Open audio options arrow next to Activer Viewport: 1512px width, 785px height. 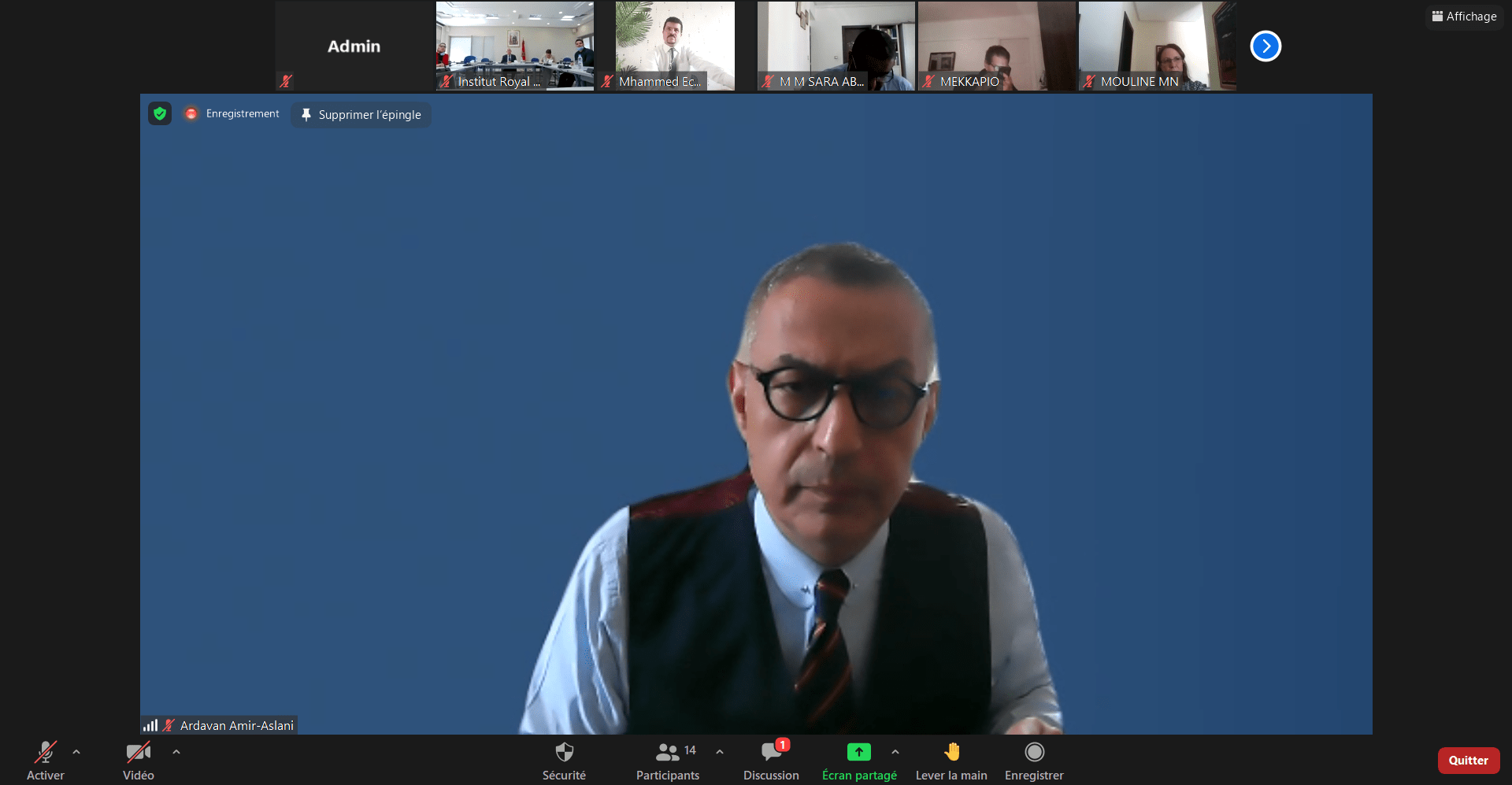76,752
